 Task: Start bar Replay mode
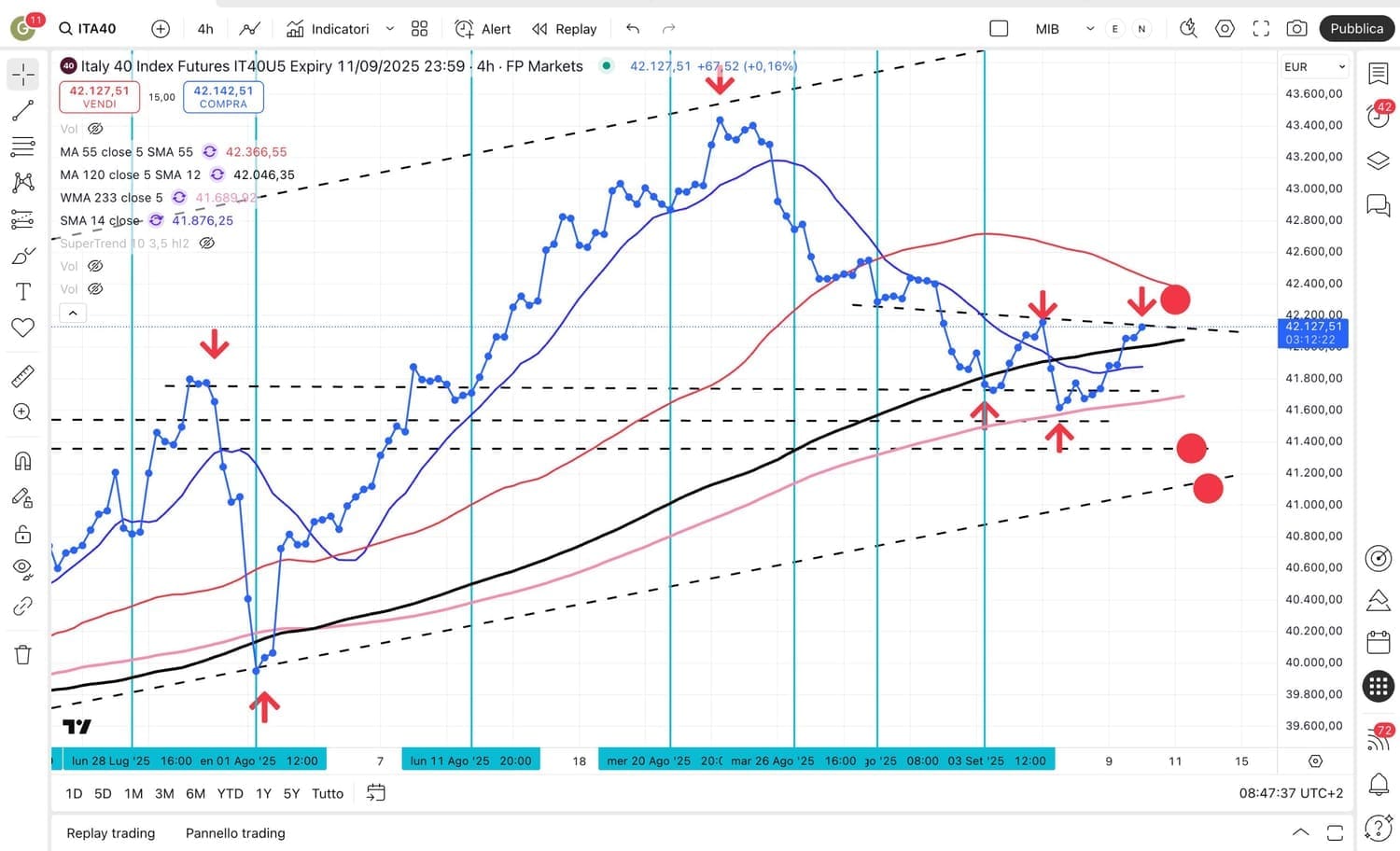coord(565,29)
